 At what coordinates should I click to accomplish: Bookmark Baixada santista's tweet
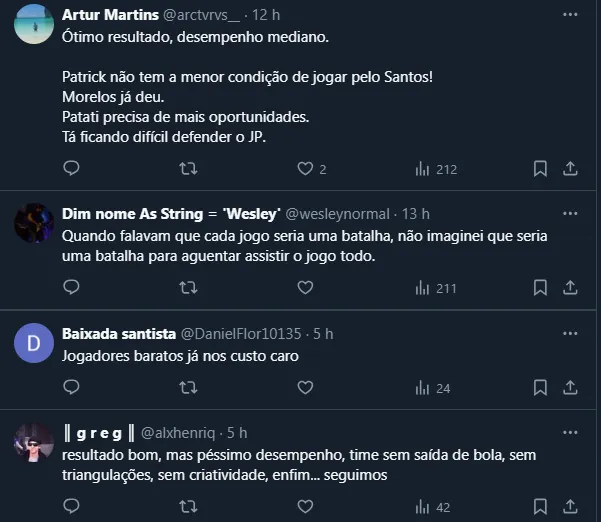[540, 388]
